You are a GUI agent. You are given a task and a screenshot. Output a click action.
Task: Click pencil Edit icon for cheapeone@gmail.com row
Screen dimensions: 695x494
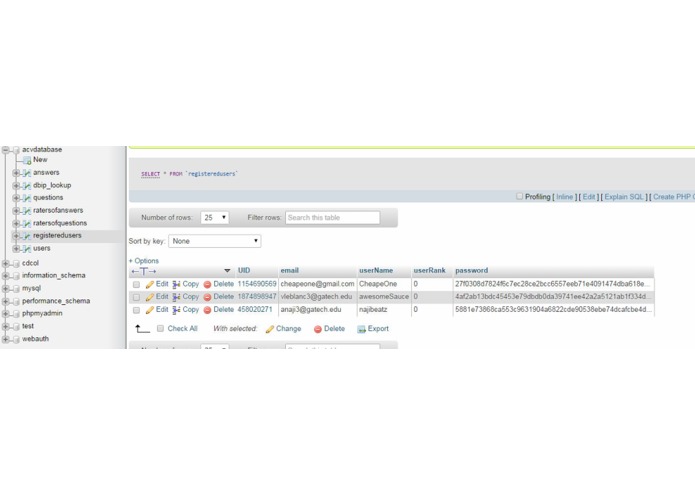tap(150, 284)
